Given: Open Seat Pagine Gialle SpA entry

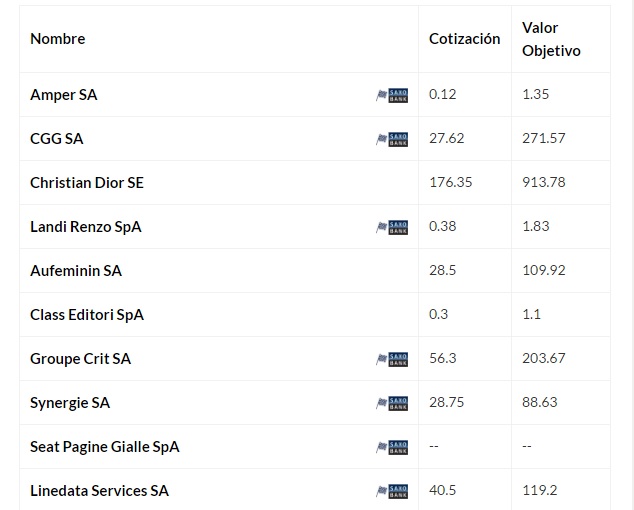Looking at the screenshot, I should [x=105, y=447].
